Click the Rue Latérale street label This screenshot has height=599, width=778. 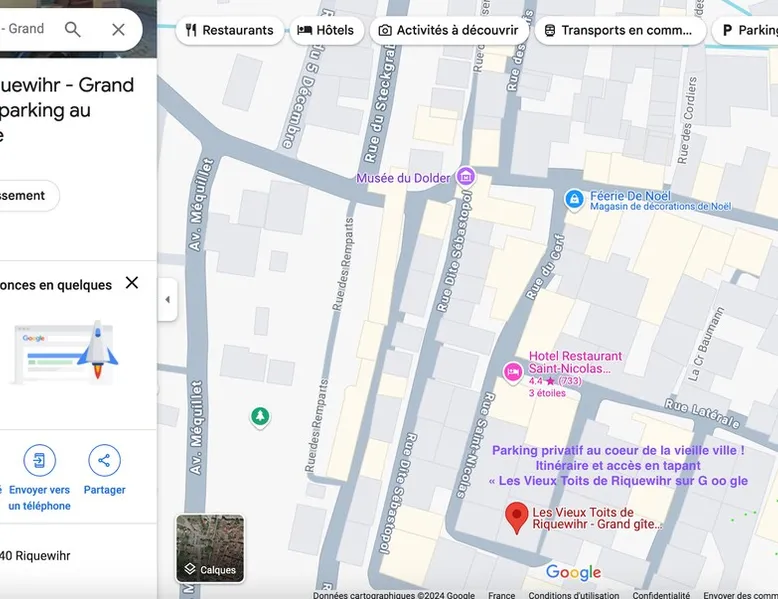click(x=702, y=414)
